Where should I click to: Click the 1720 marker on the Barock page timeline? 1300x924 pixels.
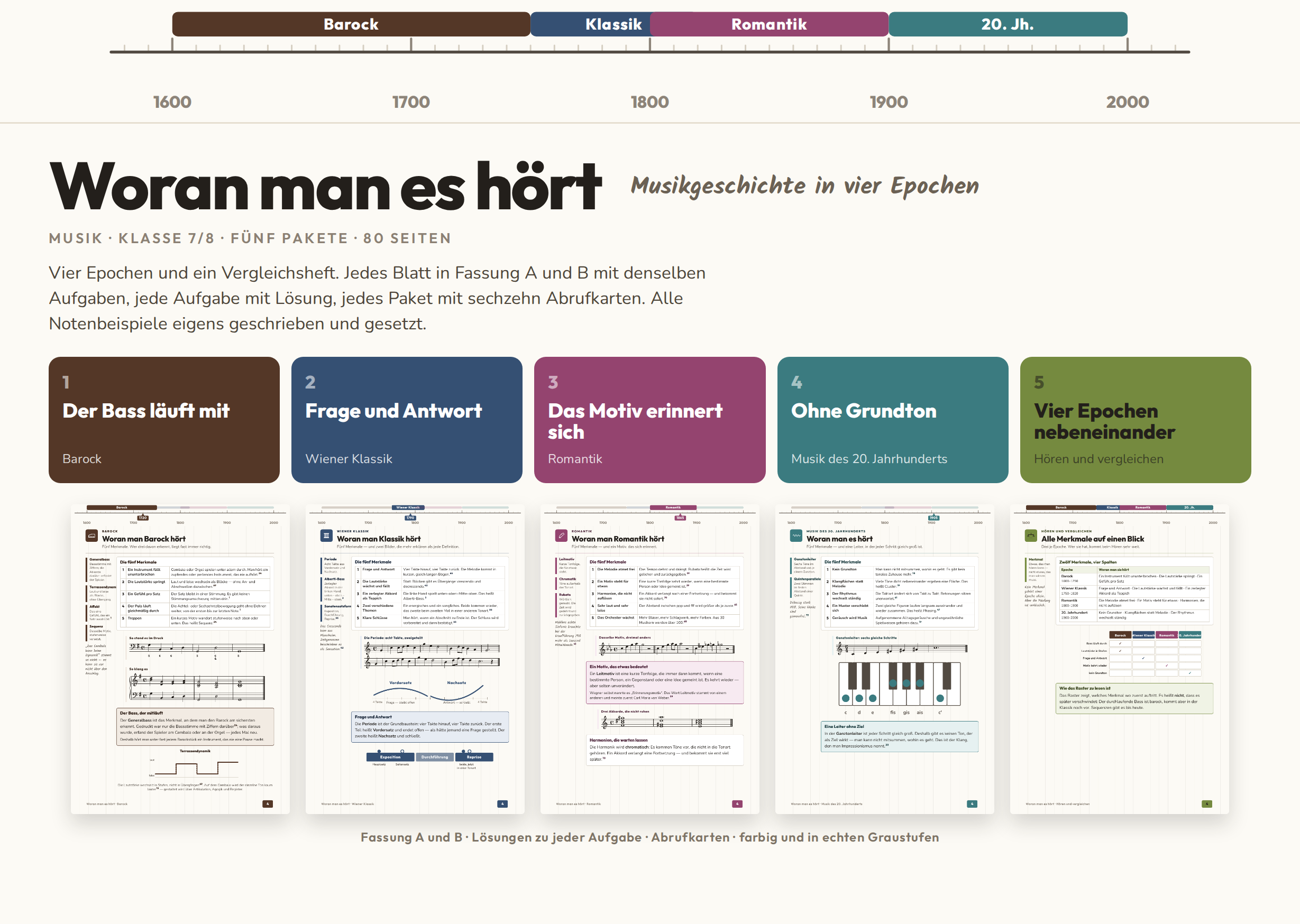tap(143, 518)
